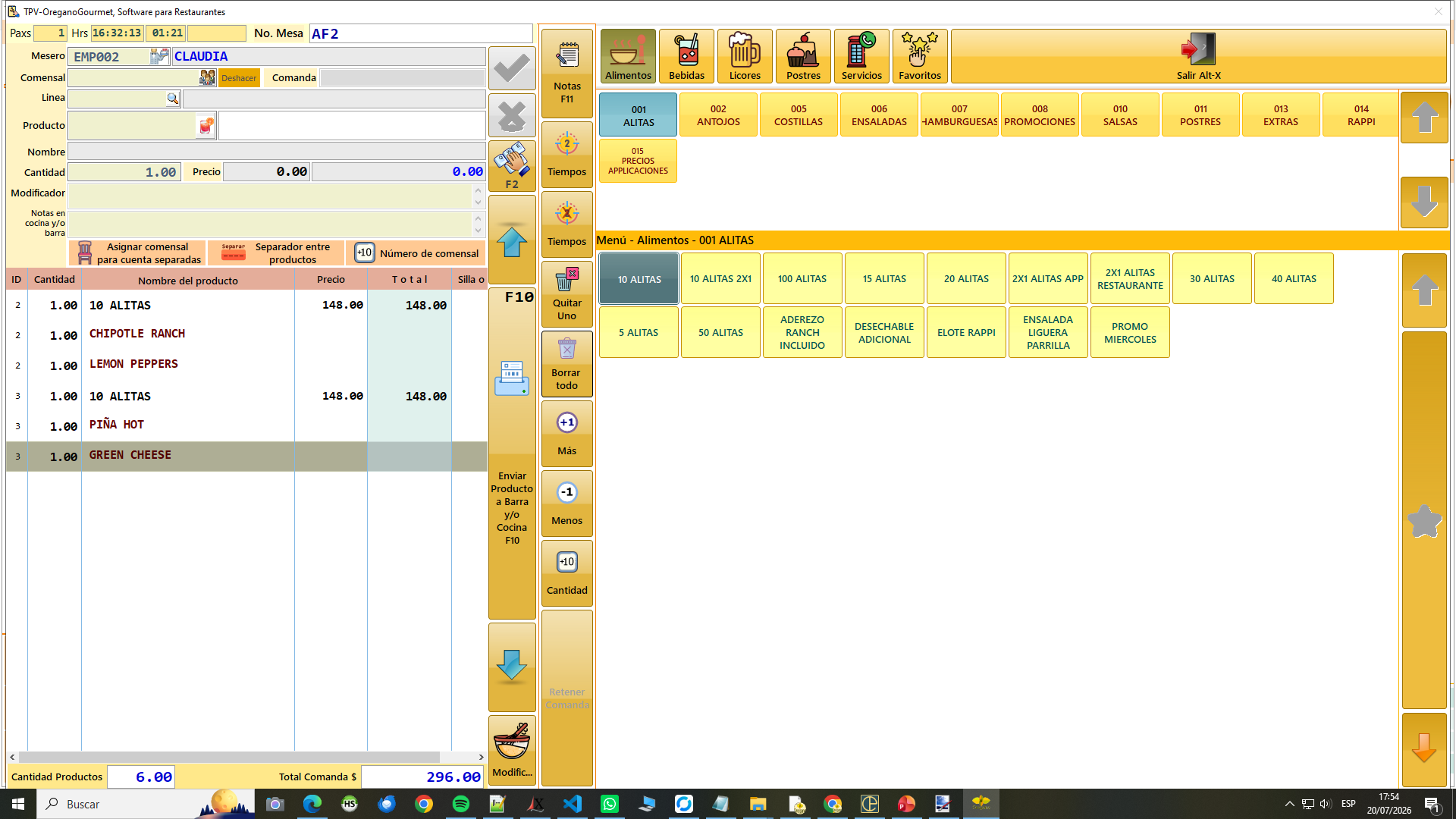Click the order list horizontal scrollbar
Screen dimensions: 1456x819
point(246,757)
